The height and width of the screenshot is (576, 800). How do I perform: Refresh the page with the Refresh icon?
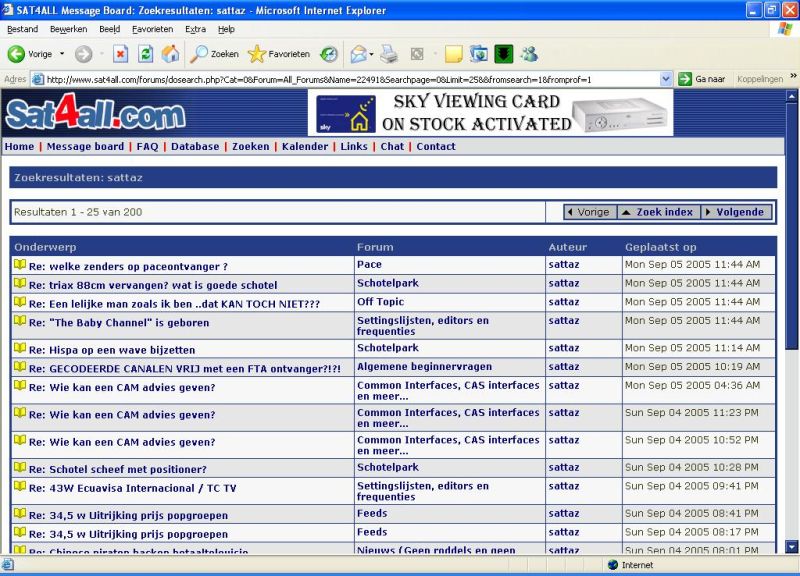click(x=146, y=54)
